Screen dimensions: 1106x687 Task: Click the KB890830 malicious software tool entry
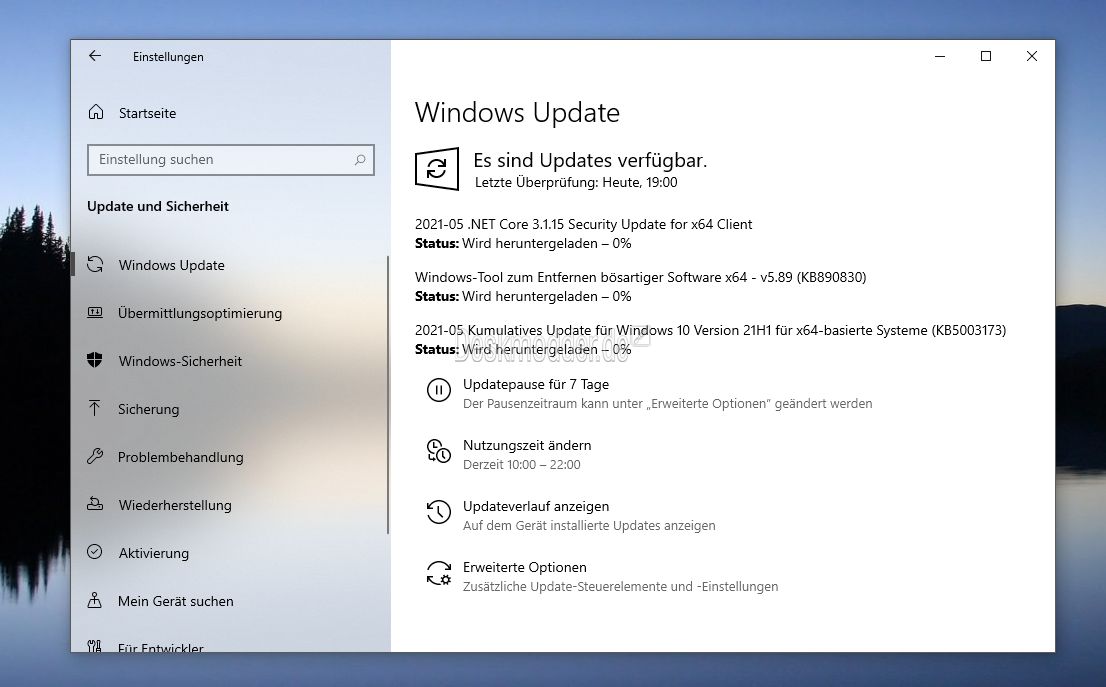[x=640, y=277]
